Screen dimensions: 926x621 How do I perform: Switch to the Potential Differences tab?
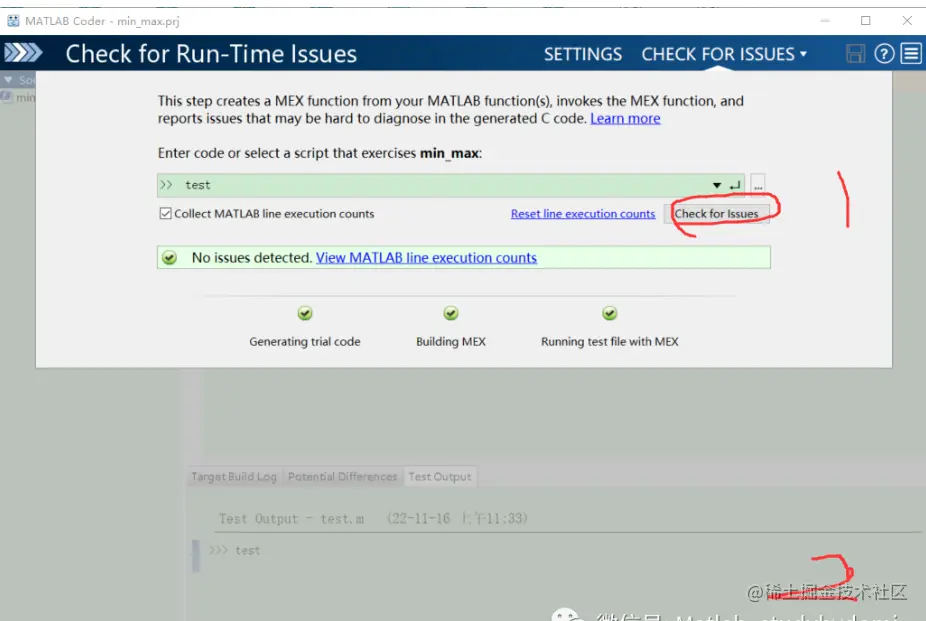[343, 476]
